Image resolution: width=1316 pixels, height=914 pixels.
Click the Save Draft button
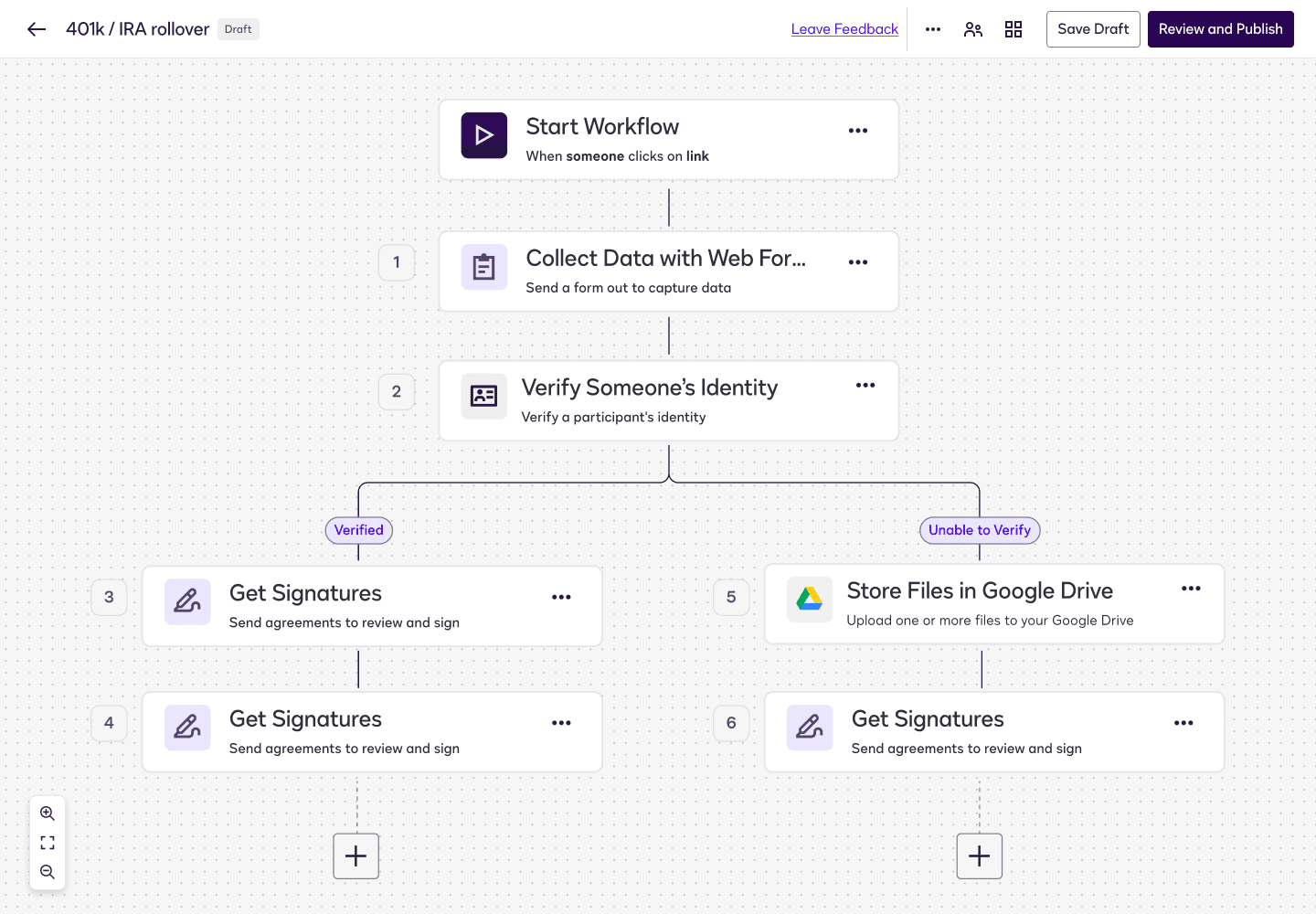pos(1093,29)
